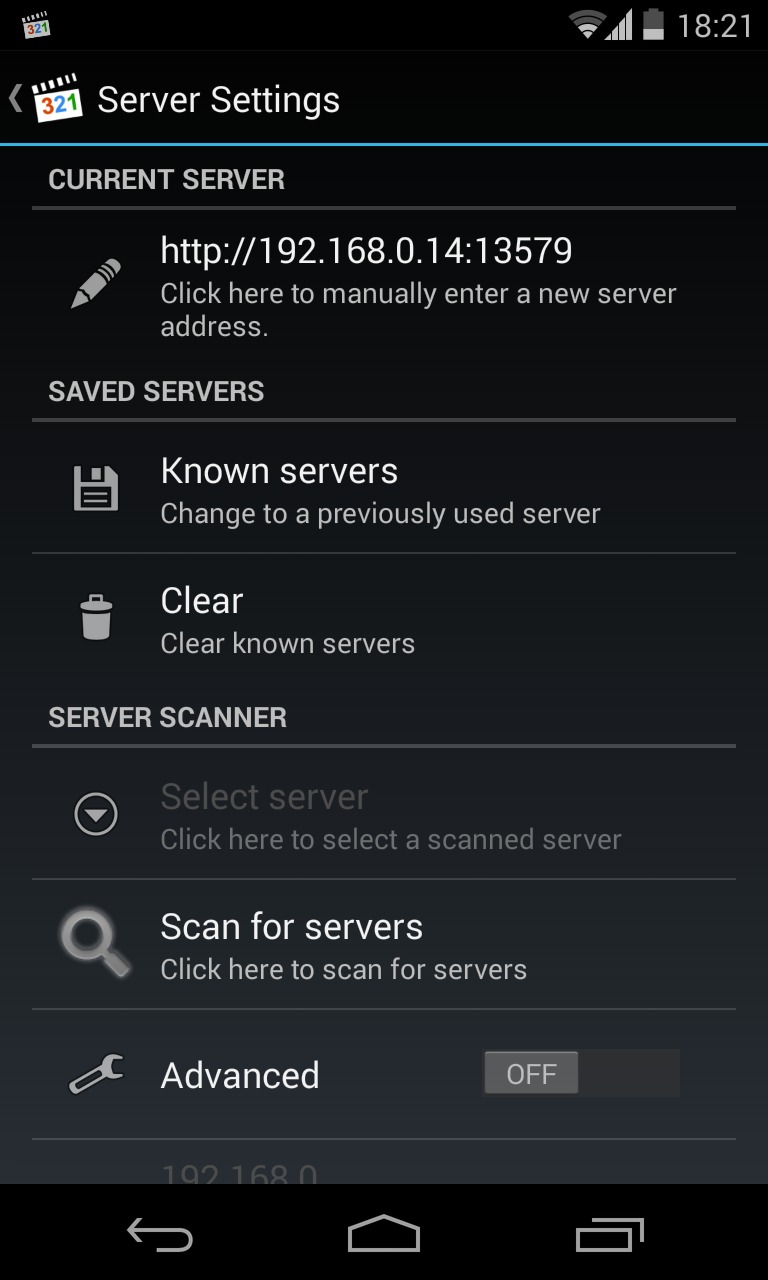Open the Select server dropdown circle arrow

[96, 814]
